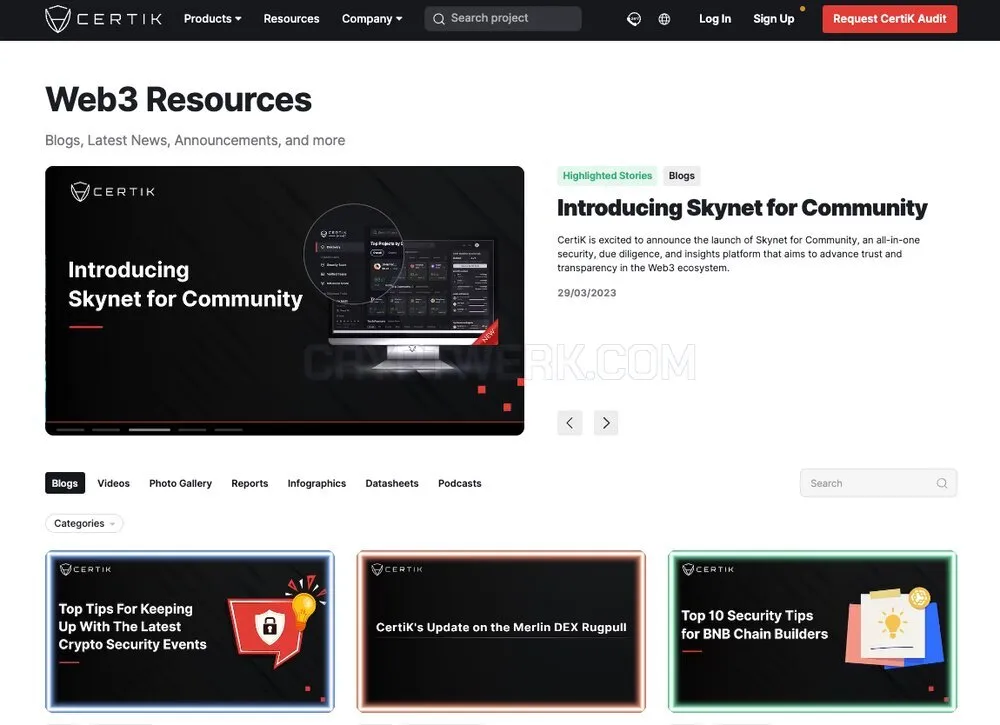This screenshot has width=1000, height=725.
Task: Open the Skynet for Community banner image
Action: 284,300
